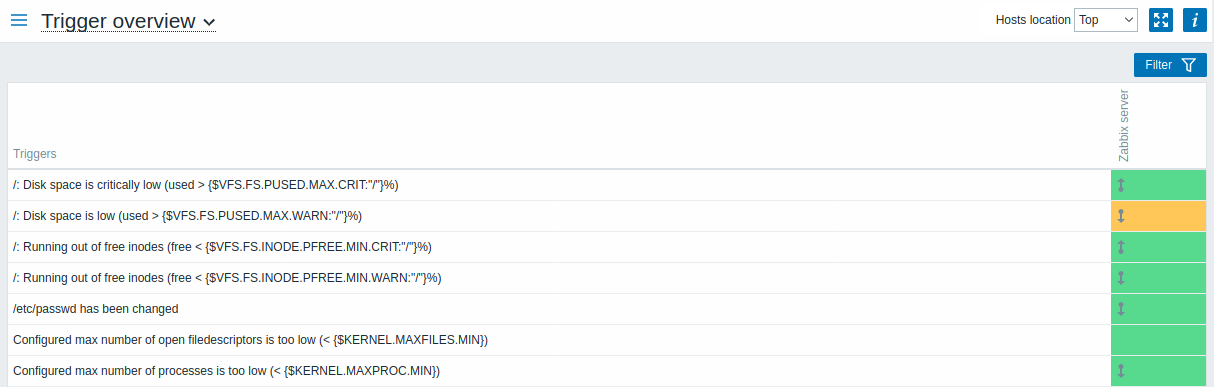Click dependency arrow for max processes row
1214x387 pixels.
(x=1121, y=371)
